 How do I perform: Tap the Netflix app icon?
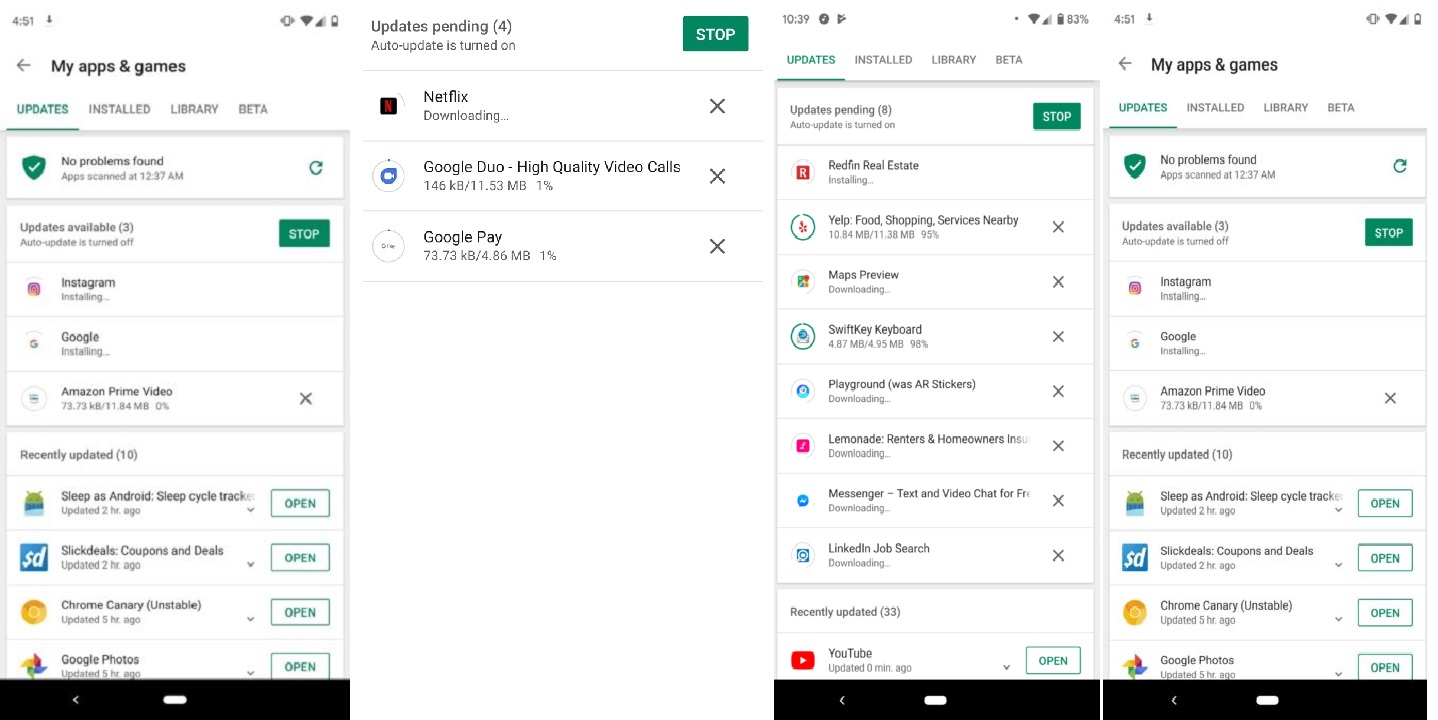tap(389, 106)
